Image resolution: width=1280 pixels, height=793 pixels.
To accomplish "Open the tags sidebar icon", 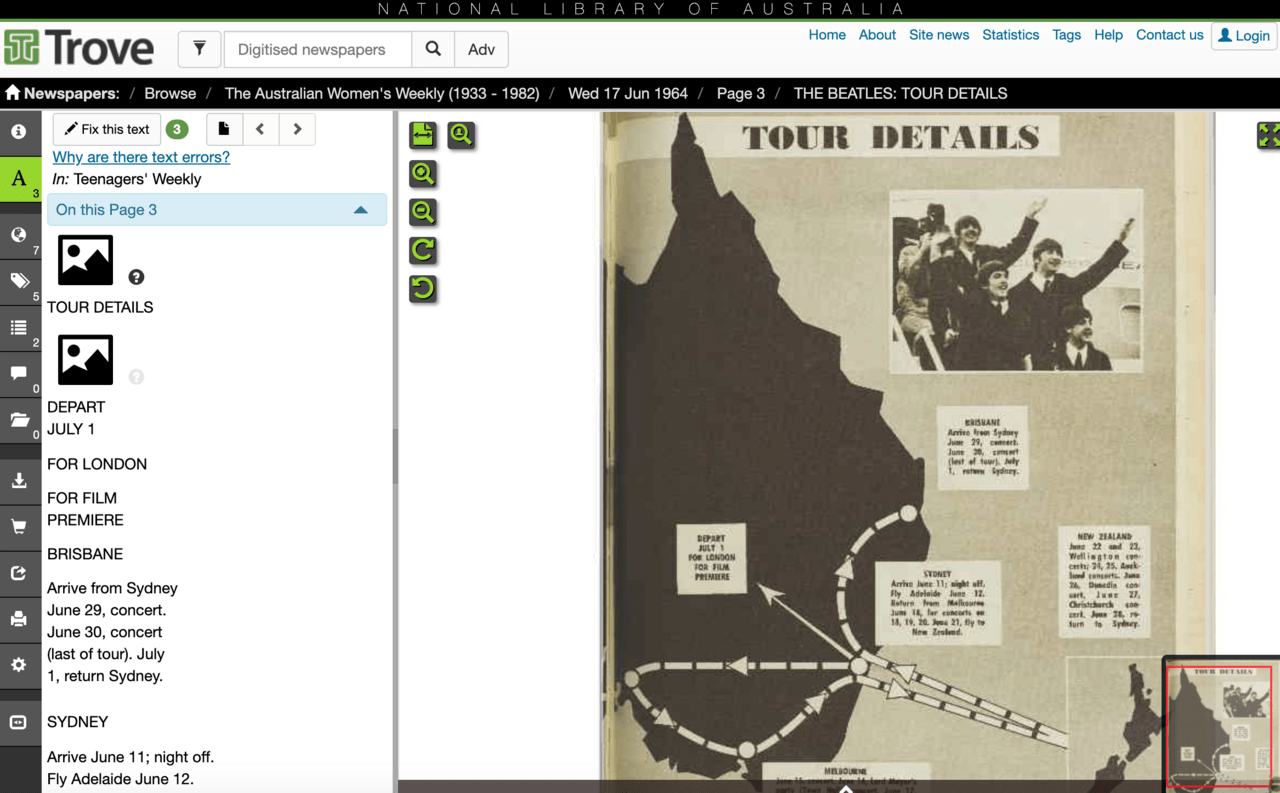I will tap(19, 281).
